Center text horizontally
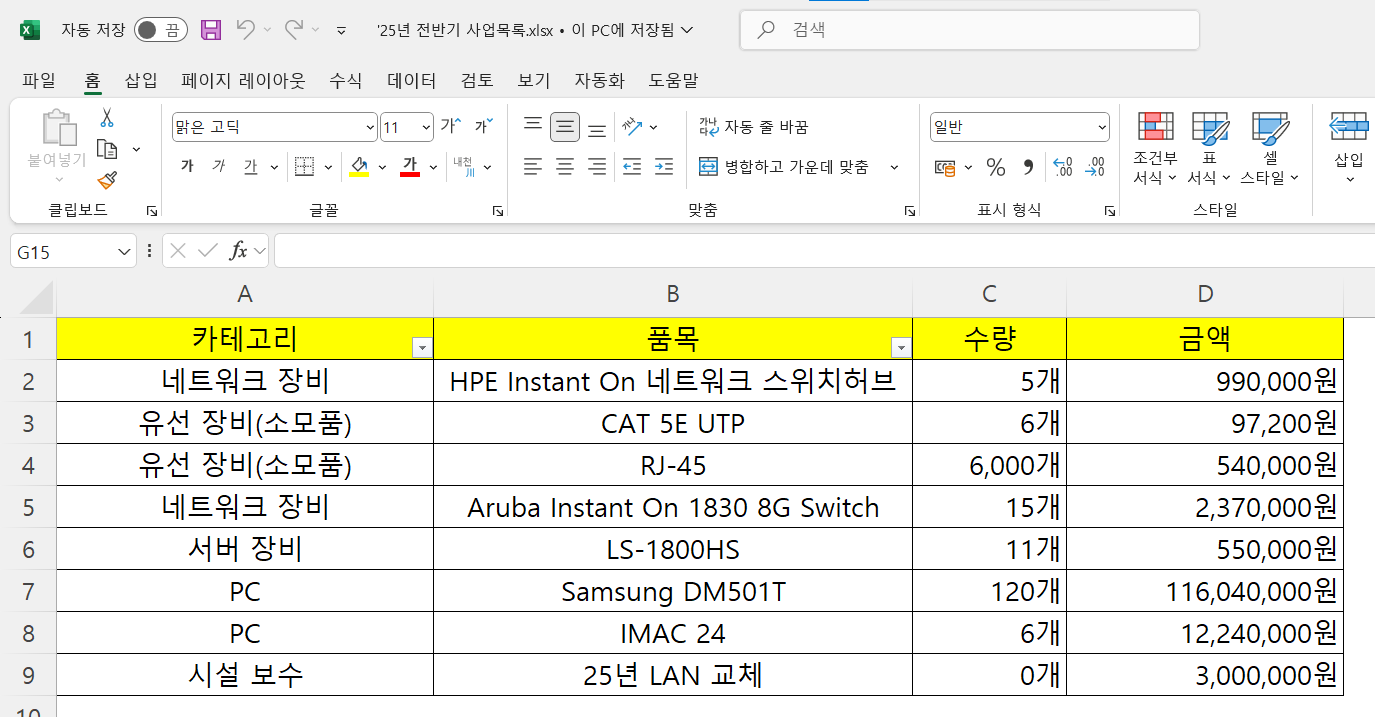 [x=565, y=167]
